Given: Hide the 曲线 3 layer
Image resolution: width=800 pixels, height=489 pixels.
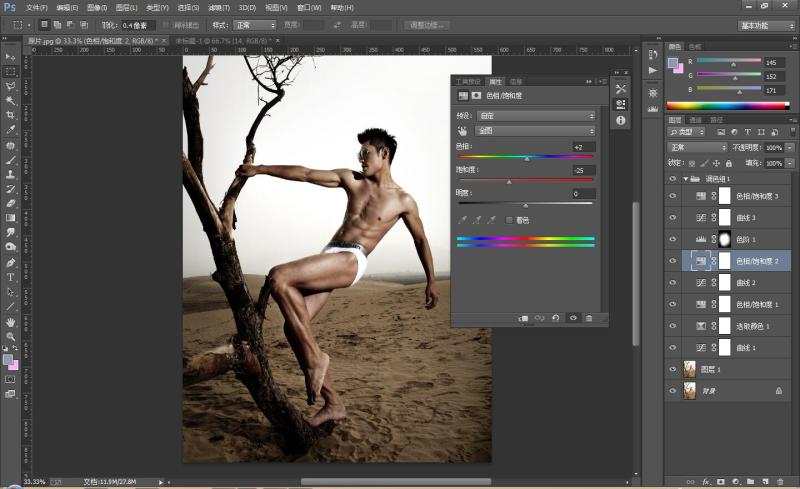Looking at the screenshot, I should tap(672, 217).
